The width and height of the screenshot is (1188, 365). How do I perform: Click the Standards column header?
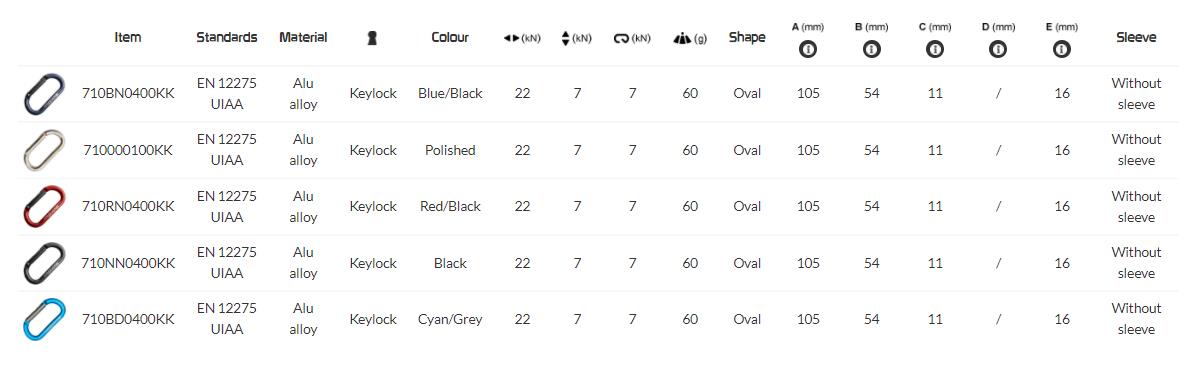click(227, 37)
